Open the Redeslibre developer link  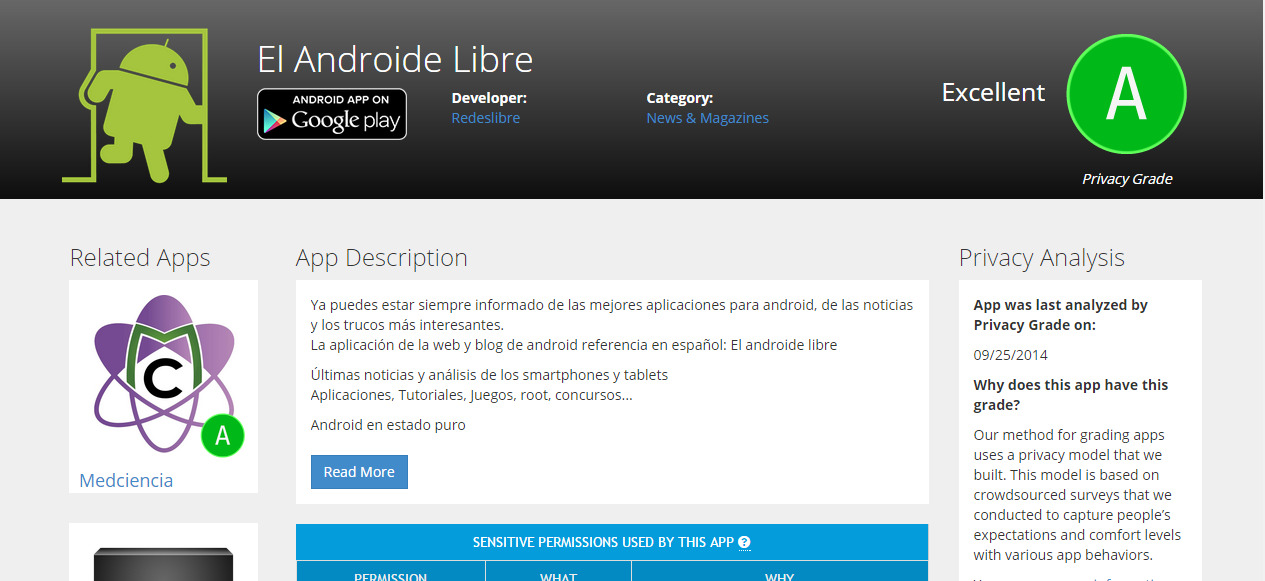pos(485,118)
